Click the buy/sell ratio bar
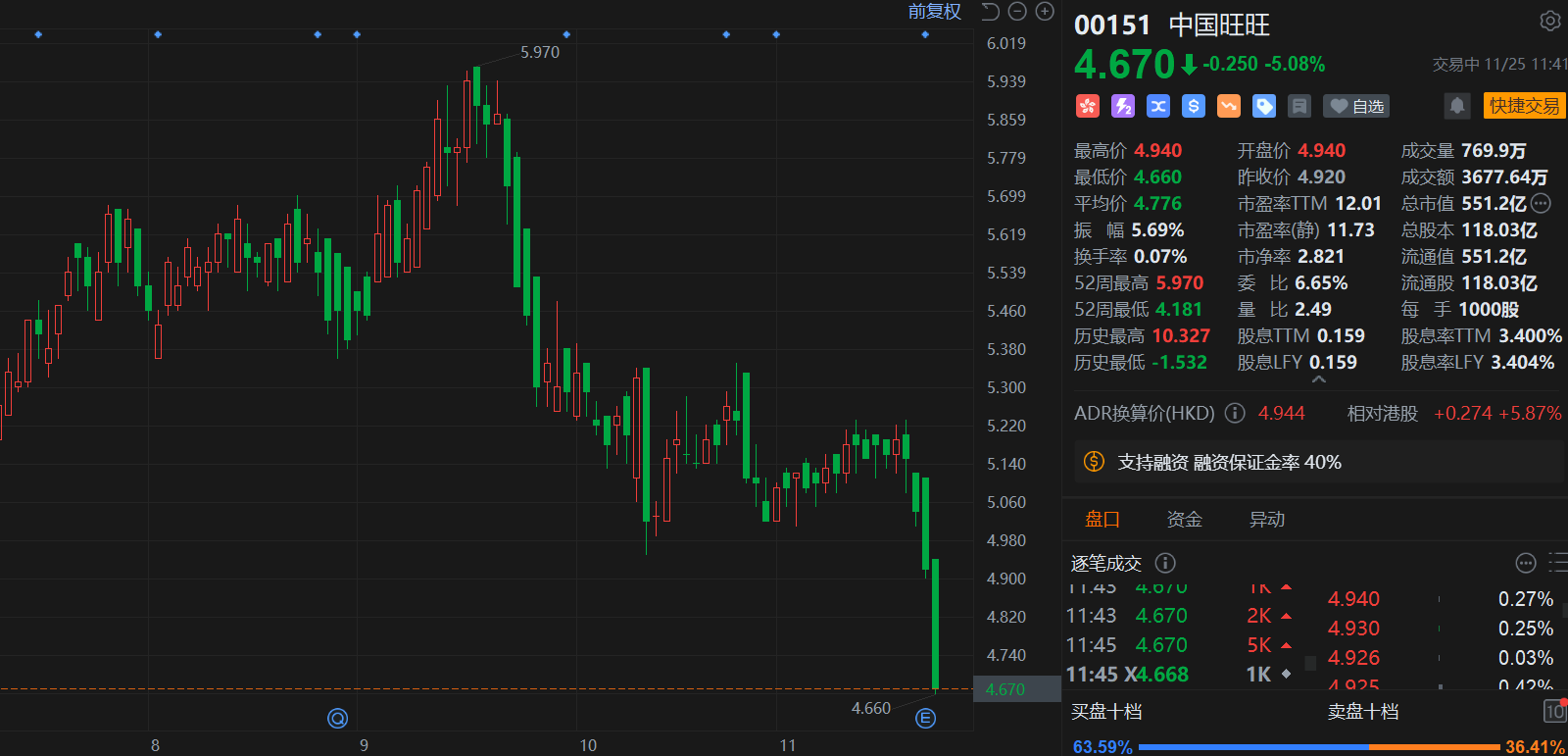This screenshot has height=756, width=1568. (1318, 747)
